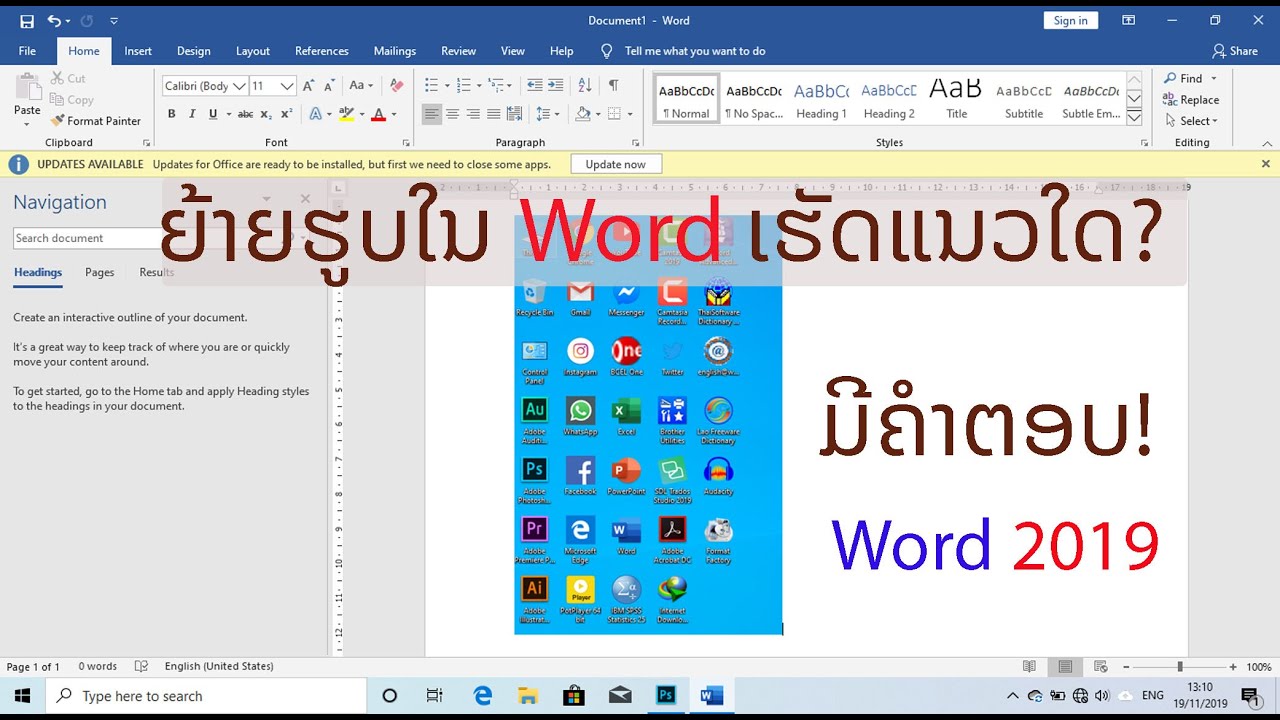Click the Tell me lightbulb search
The image size is (1280, 720).
click(x=606, y=51)
